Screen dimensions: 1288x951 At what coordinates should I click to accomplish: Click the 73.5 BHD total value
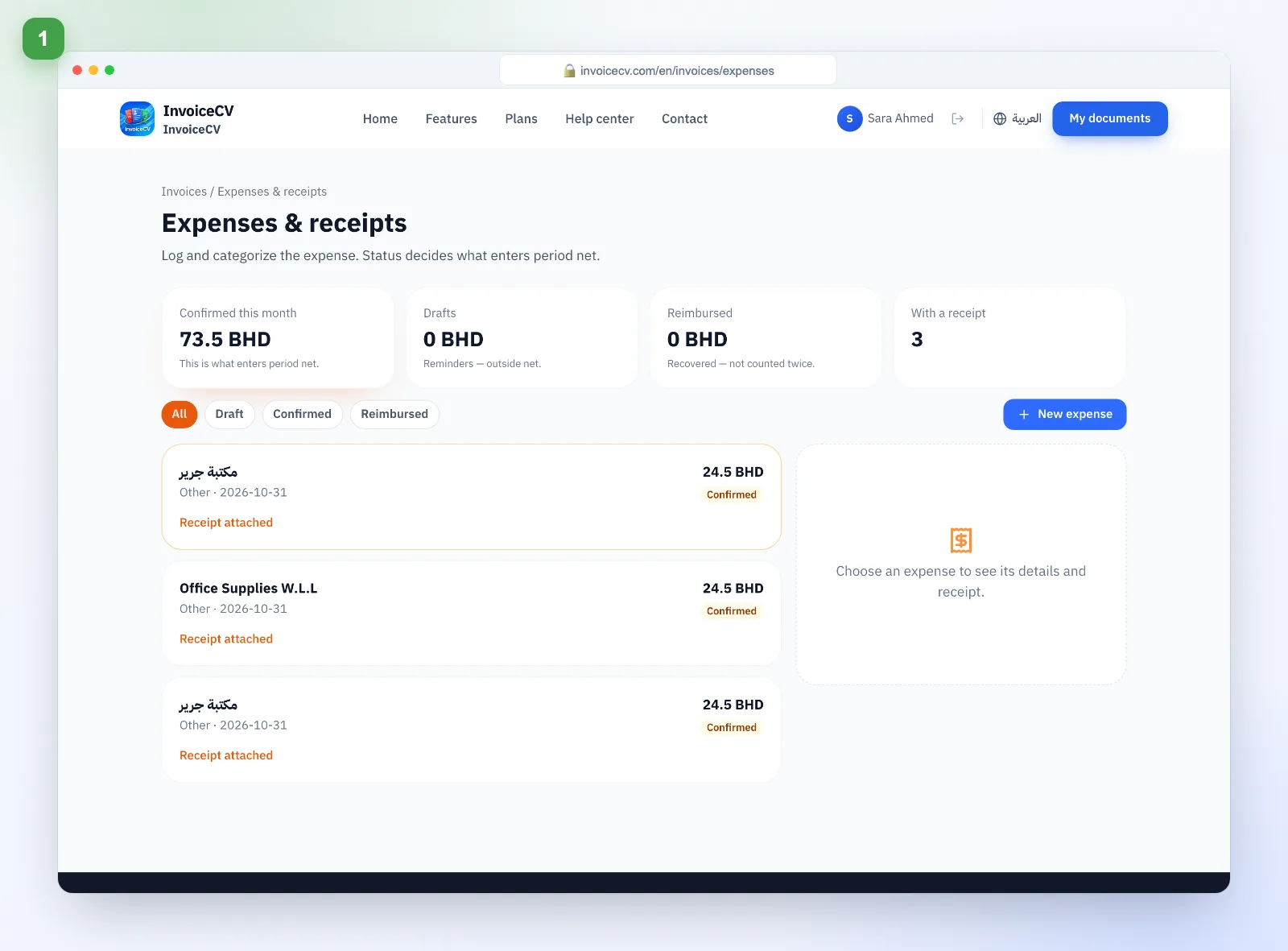(225, 339)
